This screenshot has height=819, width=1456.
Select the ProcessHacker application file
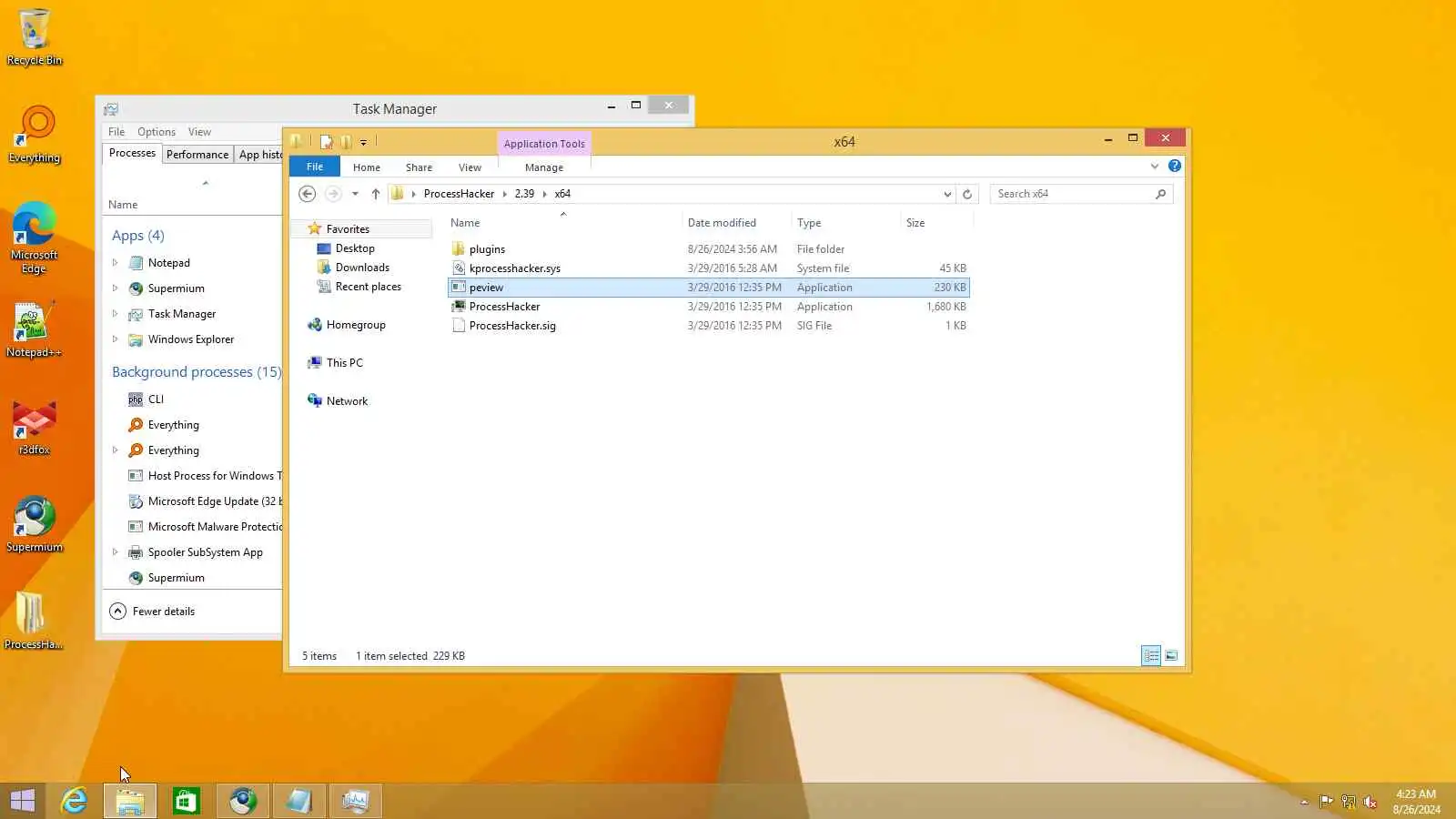click(x=709, y=307)
